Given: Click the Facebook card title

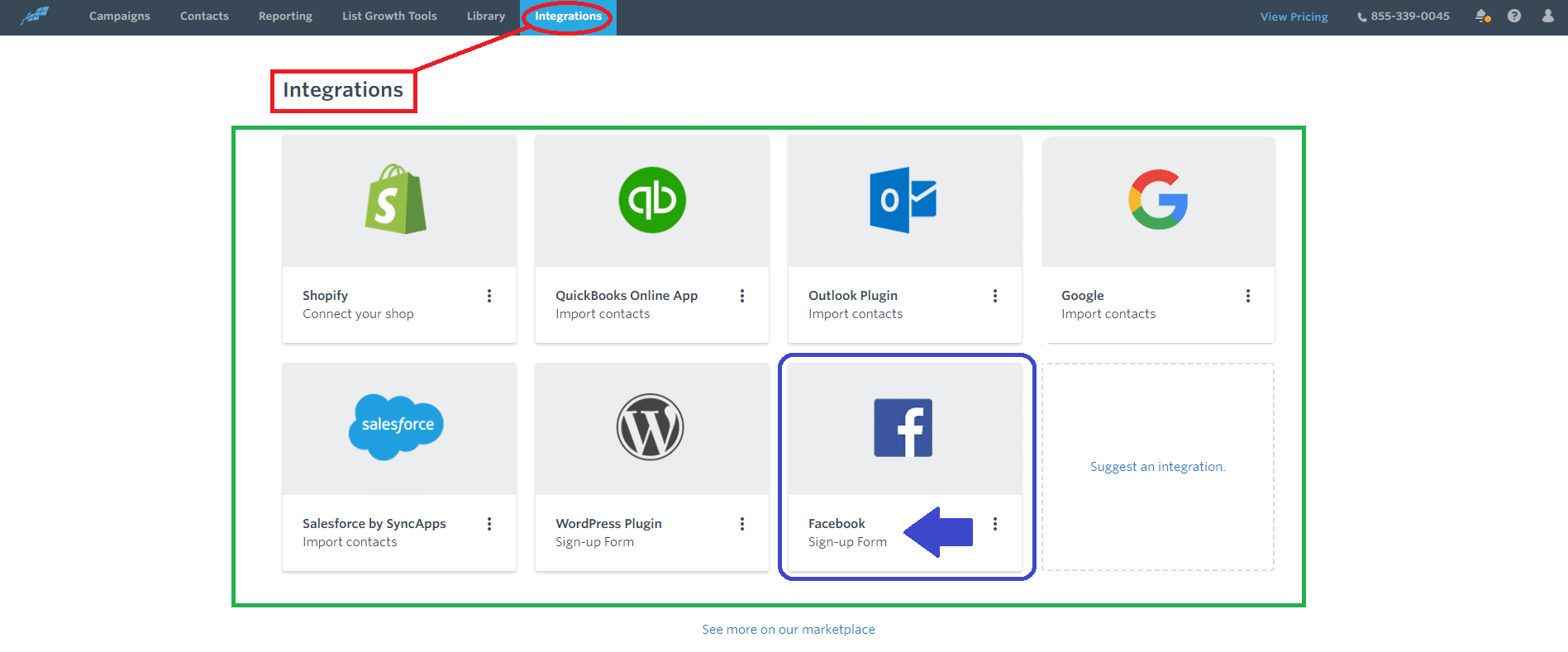Looking at the screenshot, I should [836, 524].
